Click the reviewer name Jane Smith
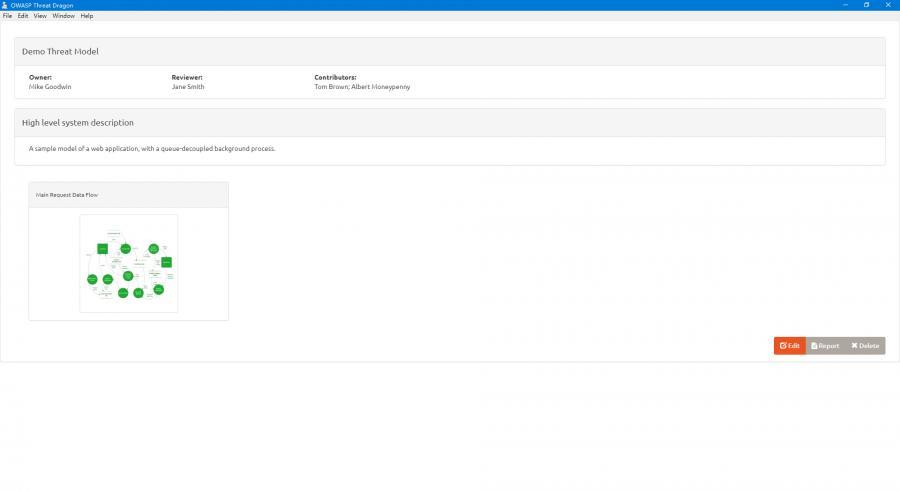This screenshot has height=491, width=900. 188,87
